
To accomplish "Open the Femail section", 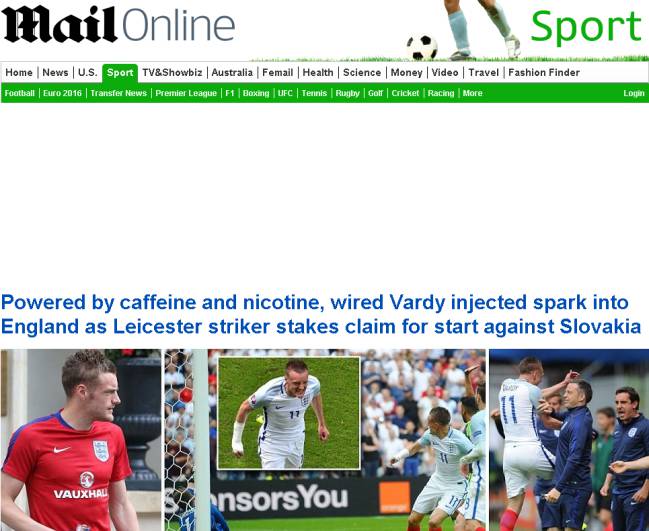I will click(277, 72).
